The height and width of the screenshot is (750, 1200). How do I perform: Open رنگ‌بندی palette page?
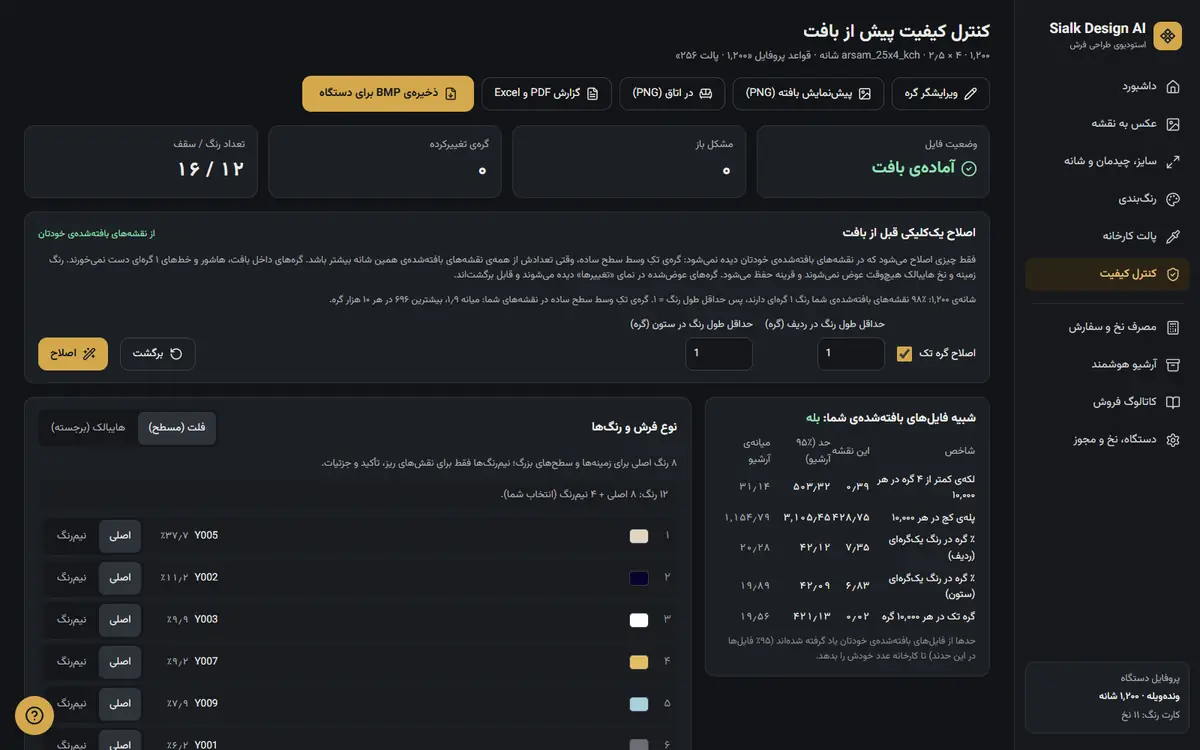[x=1107, y=198]
